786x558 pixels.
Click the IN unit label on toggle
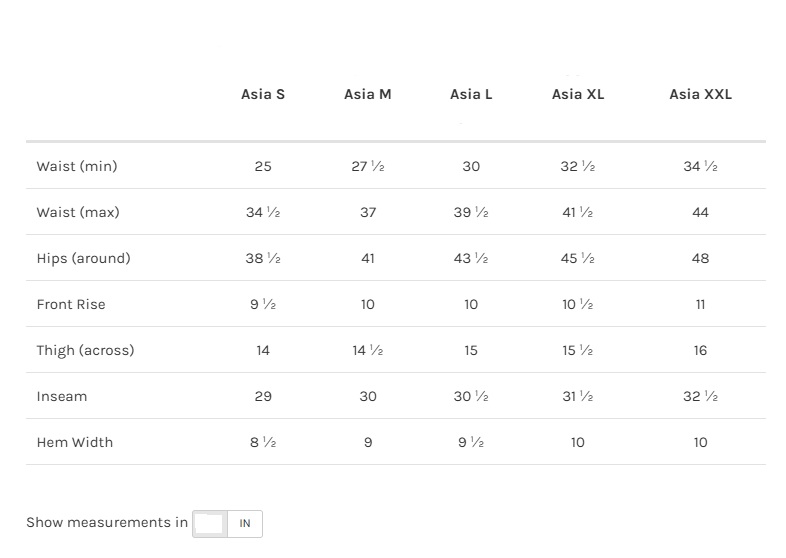[x=245, y=523]
